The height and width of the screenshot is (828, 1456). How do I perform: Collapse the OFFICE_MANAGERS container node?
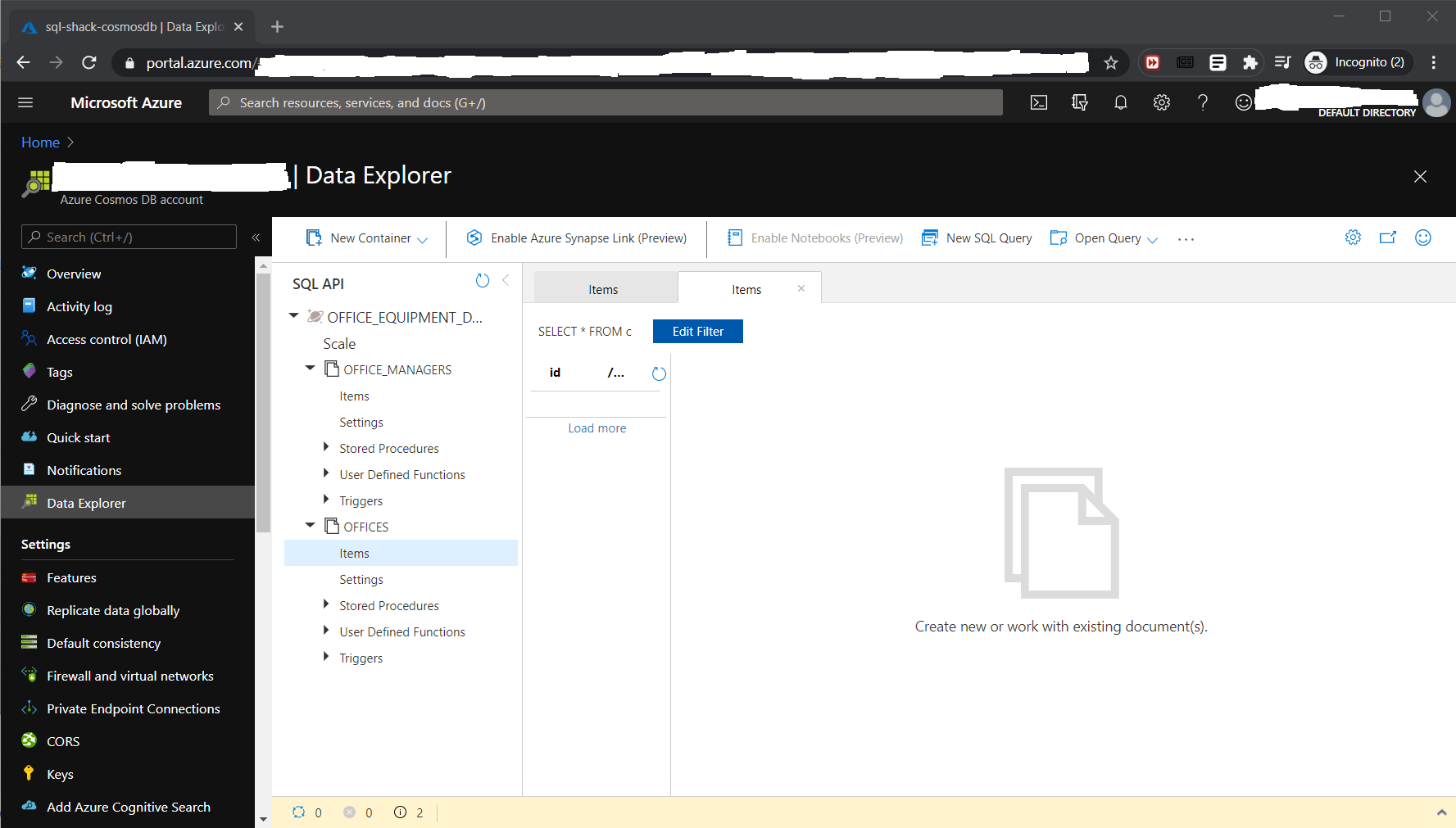tap(310, 369)
